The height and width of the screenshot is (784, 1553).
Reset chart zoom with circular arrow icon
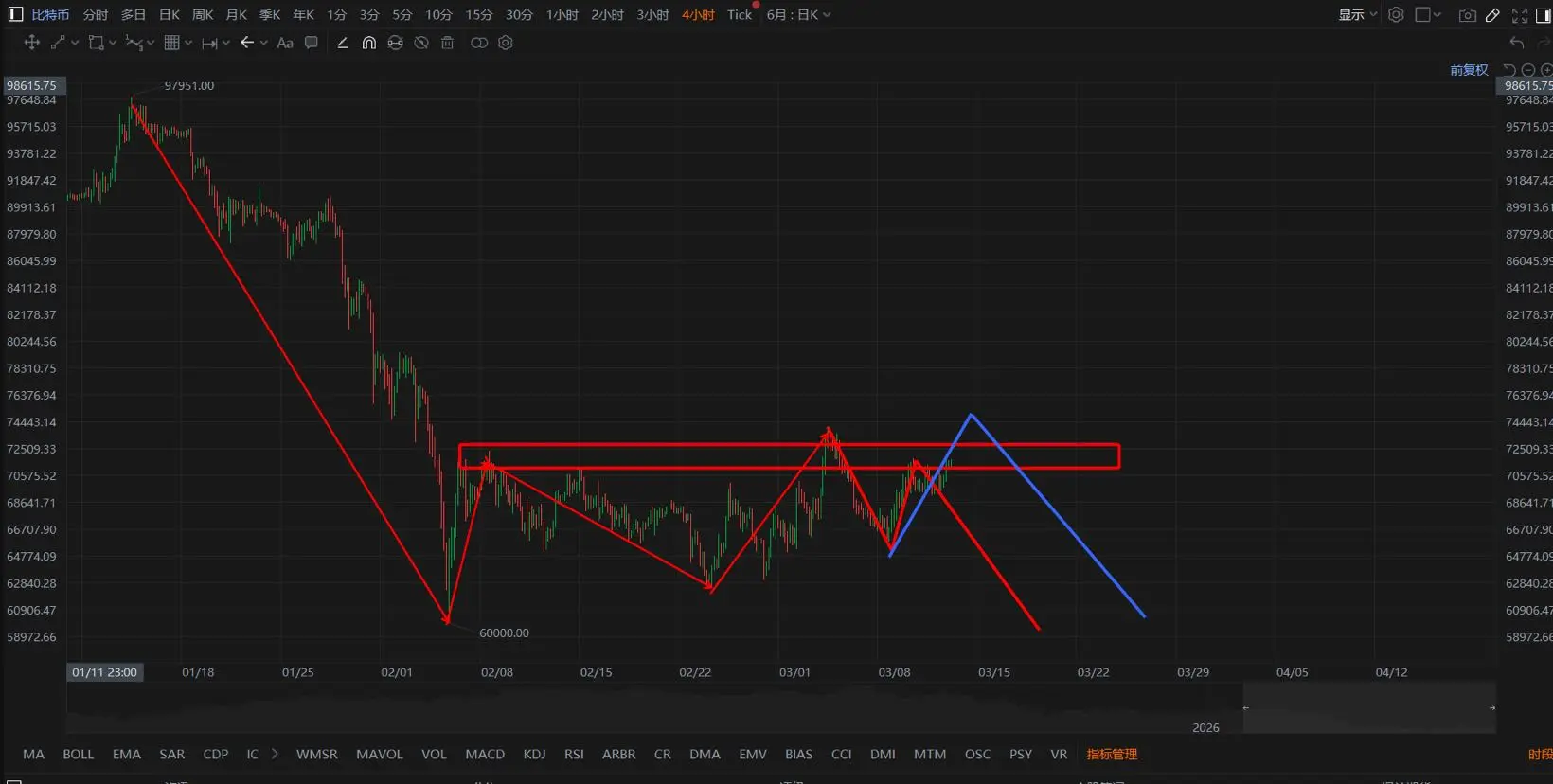click(x=1509, y=70)
